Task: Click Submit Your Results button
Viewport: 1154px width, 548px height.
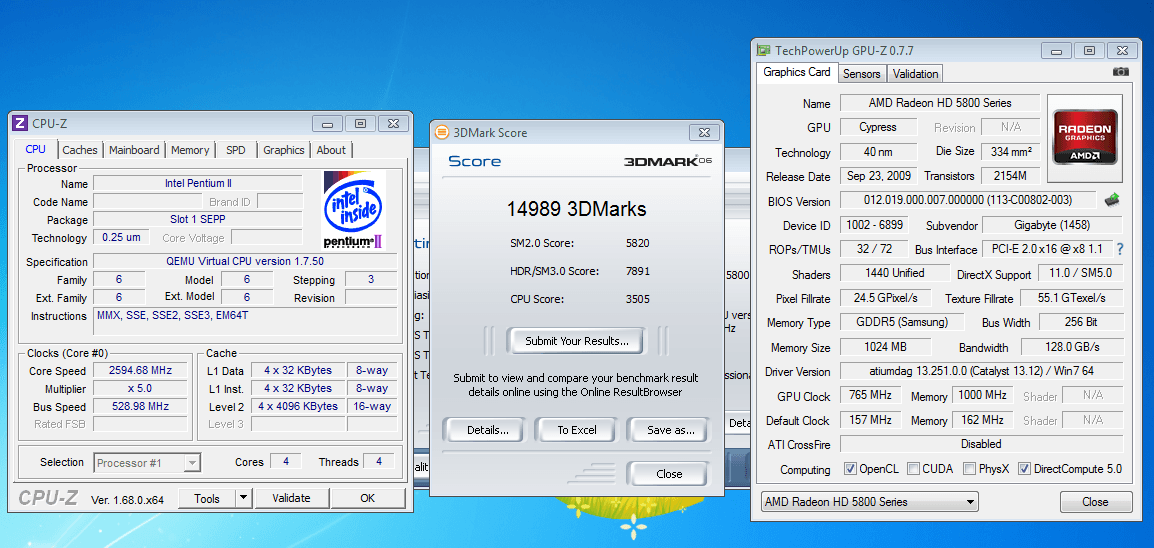Action: coord(576,341)
